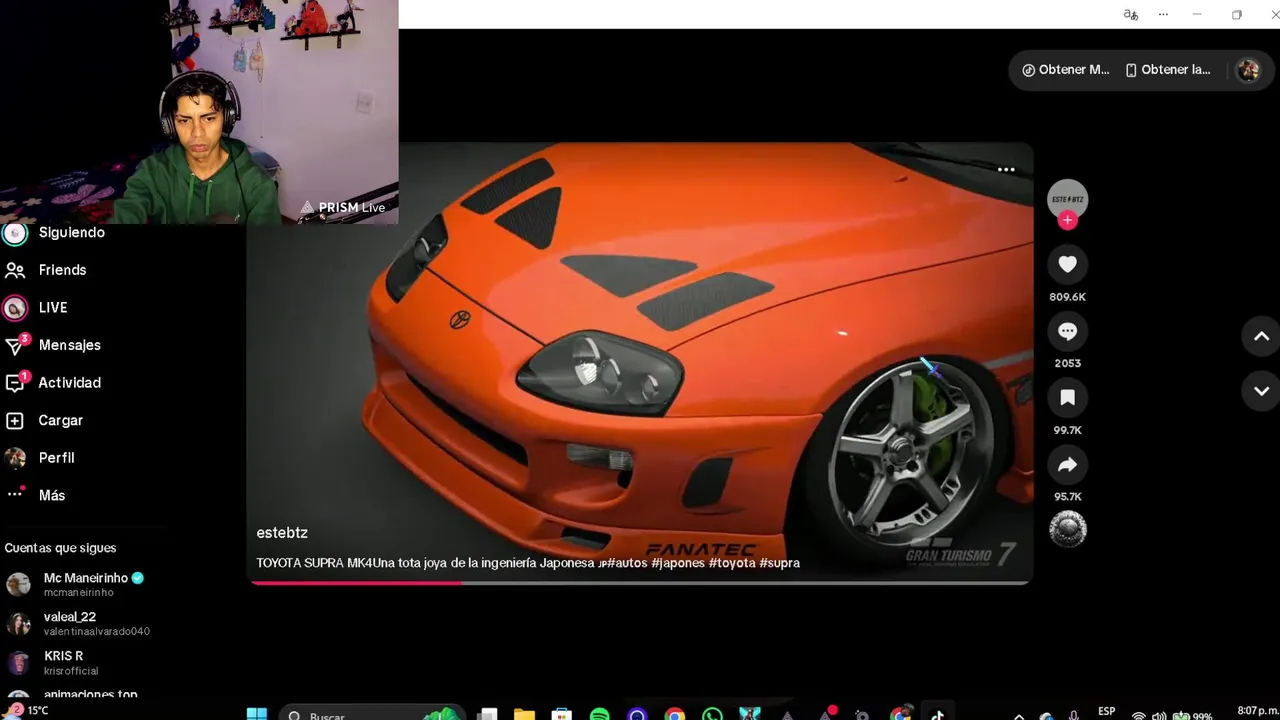Viewport: 1280px width, 720px height.
Task: Open comments via the speech bubble icon
Action: [1067, 331]
